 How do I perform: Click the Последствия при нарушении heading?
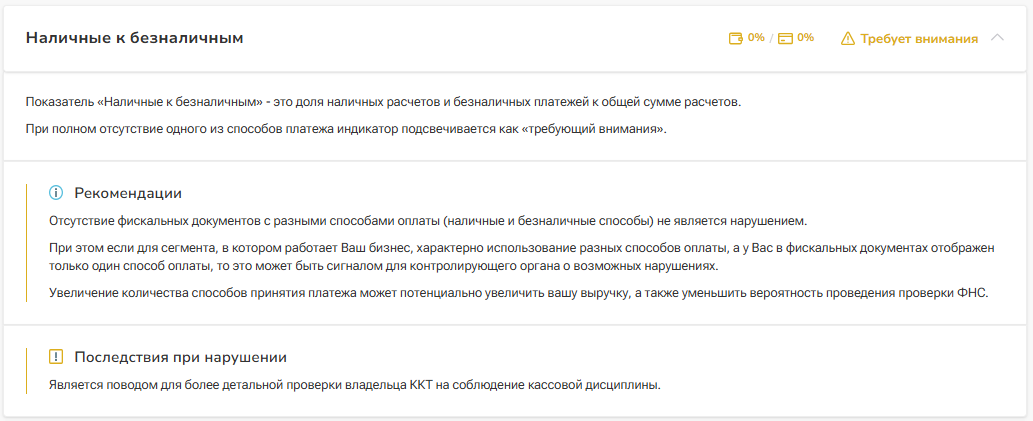click(x=181, y=357)
